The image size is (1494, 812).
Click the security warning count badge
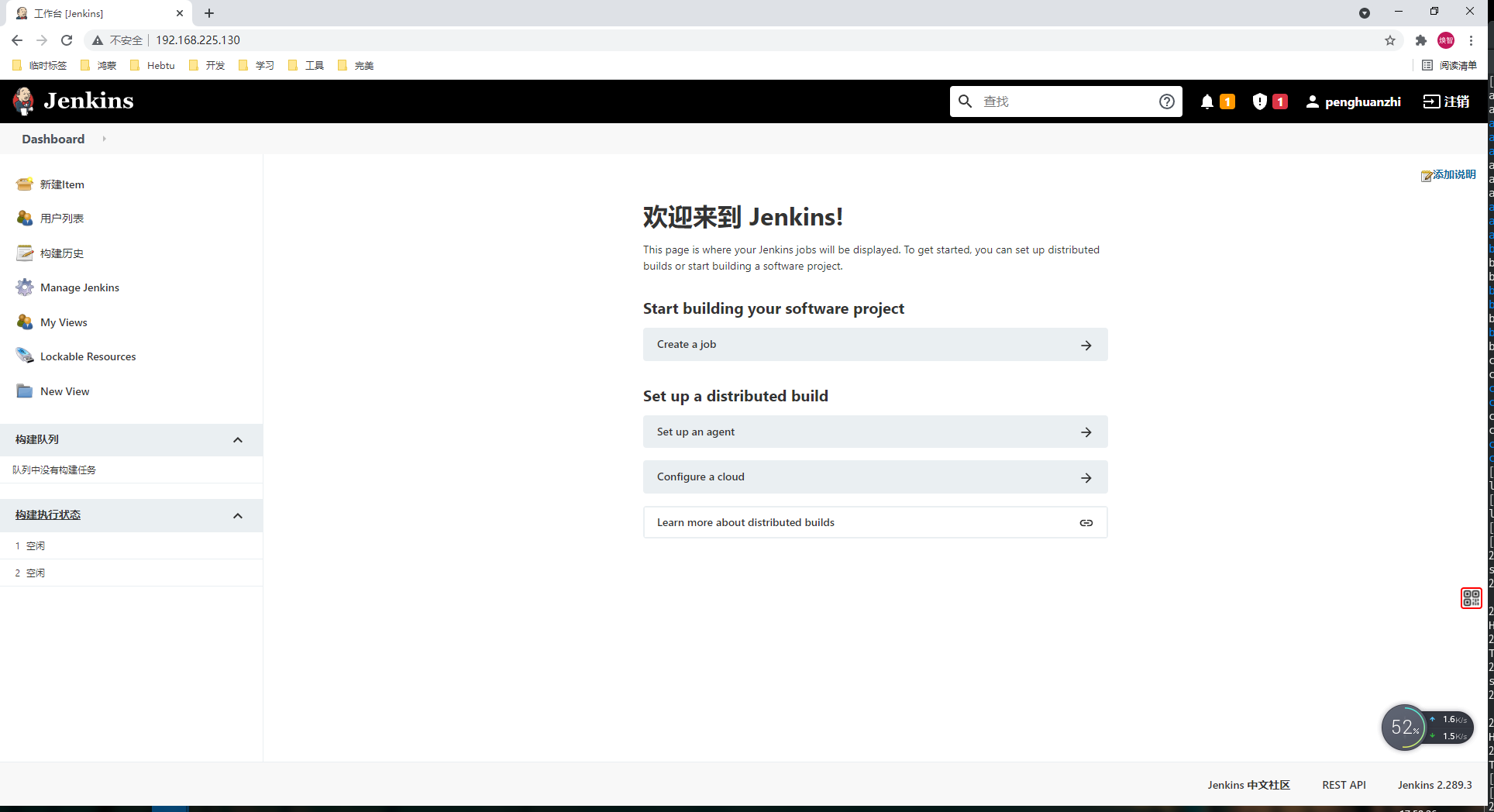(x=1280, y=101)
